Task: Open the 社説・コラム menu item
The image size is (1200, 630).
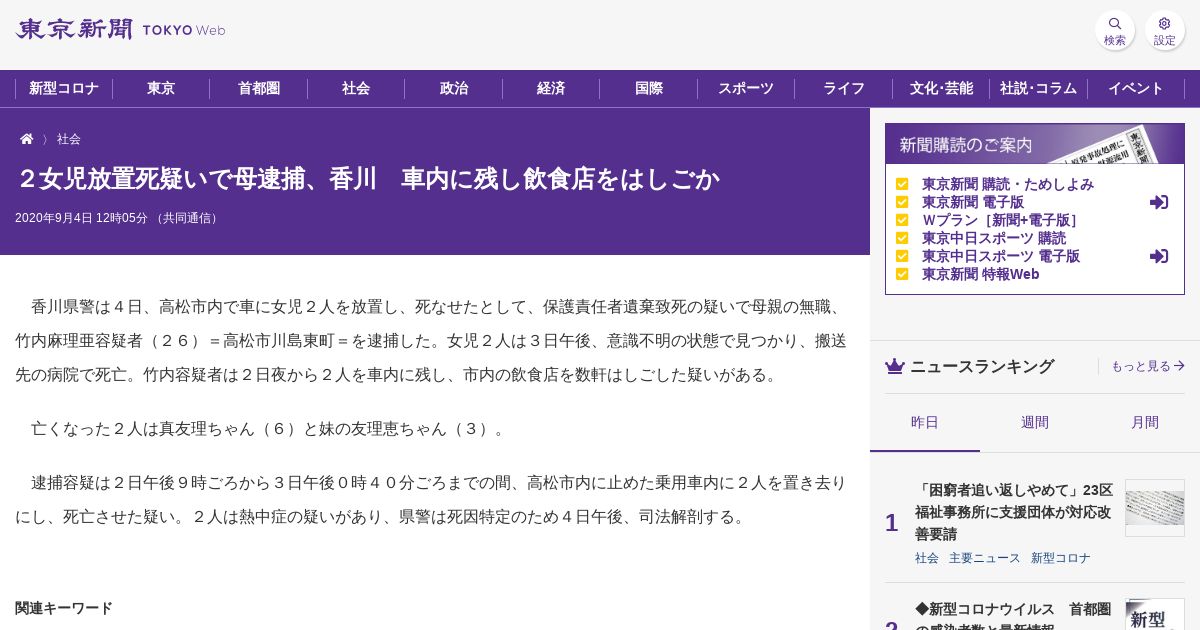Action: (1039, 88)
